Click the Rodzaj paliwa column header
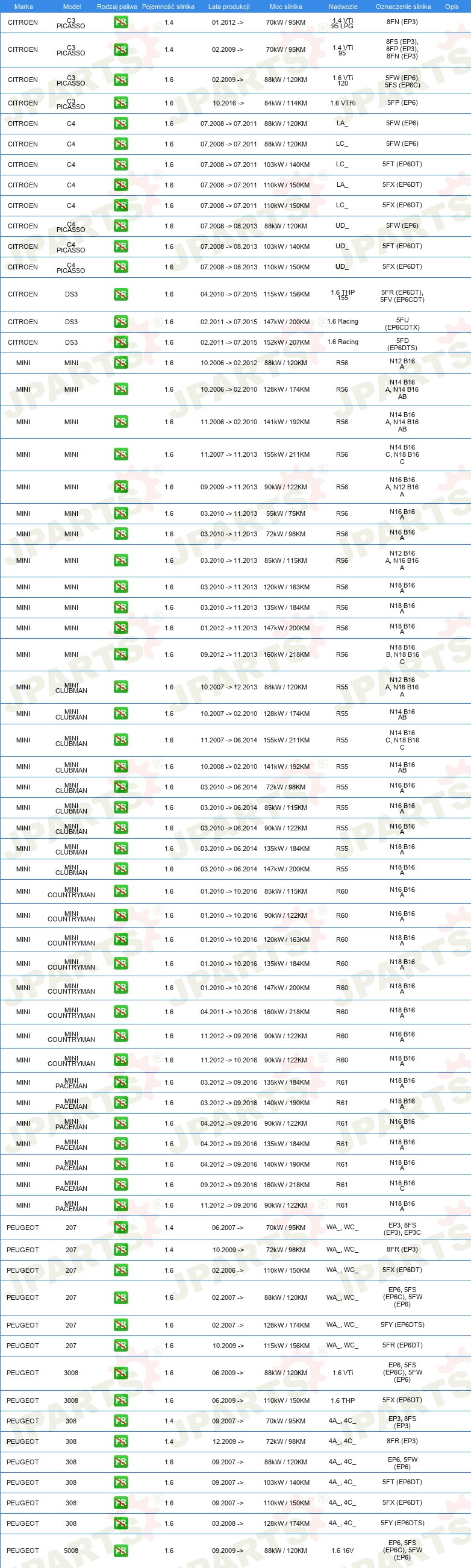This screenshot has height=1568, width=471. [117, 7]
